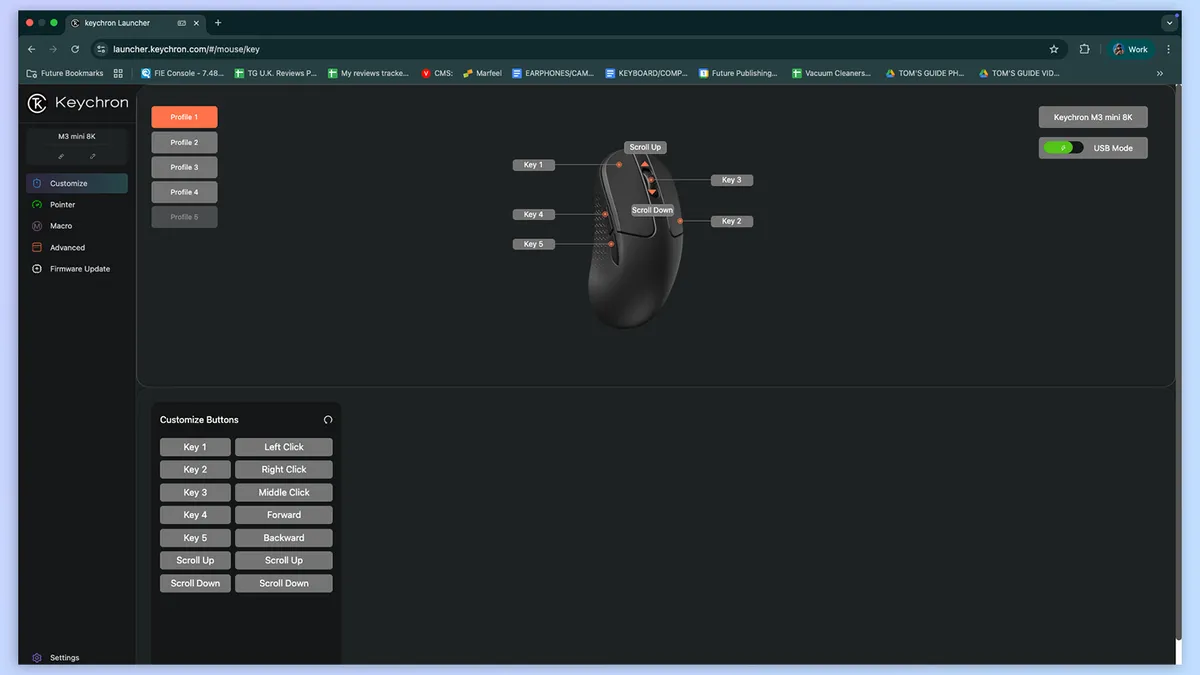Click the Keychron M3 mini 8K button
The width and height of the screenshot is (1200, 675).
tap(1093, 117)
